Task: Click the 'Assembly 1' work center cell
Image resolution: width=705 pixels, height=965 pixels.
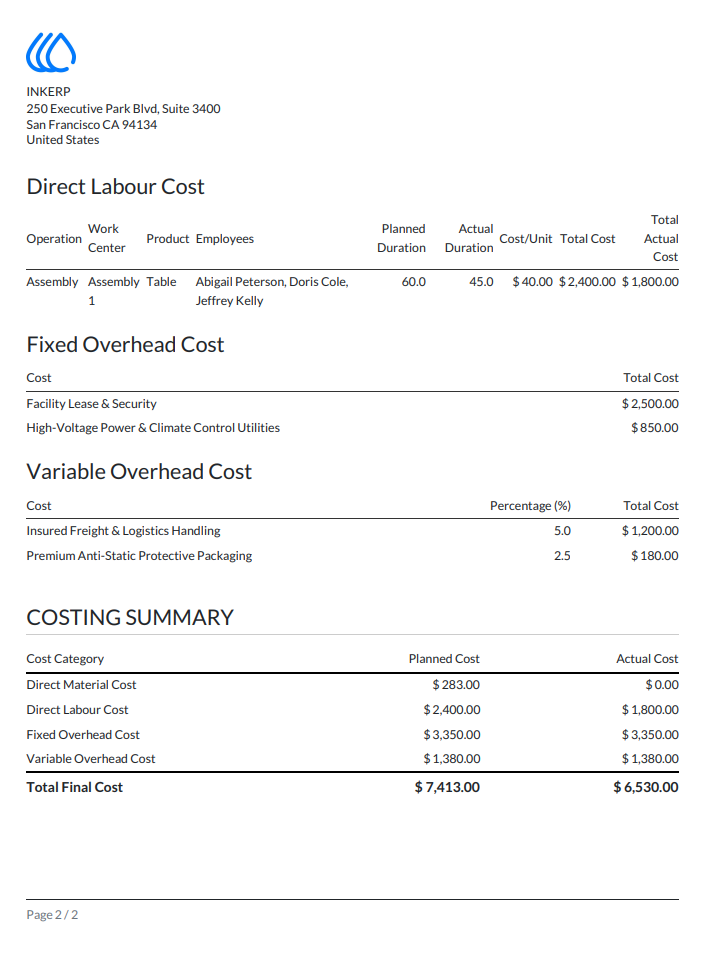Action: (x=114, y=291)
